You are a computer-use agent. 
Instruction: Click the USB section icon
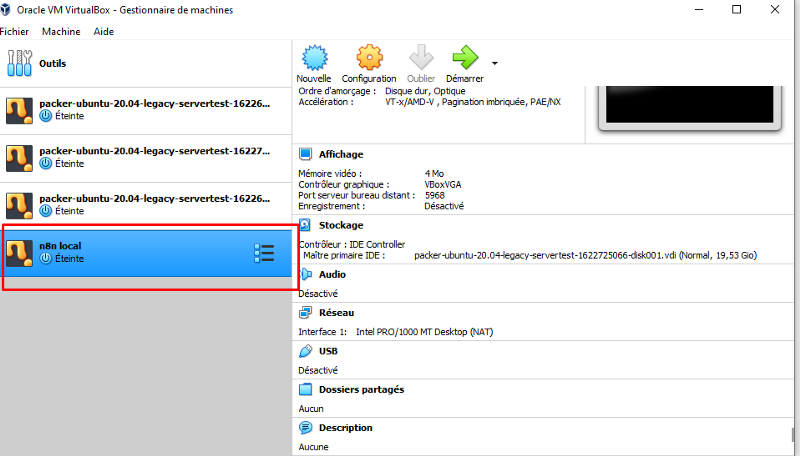306,351
